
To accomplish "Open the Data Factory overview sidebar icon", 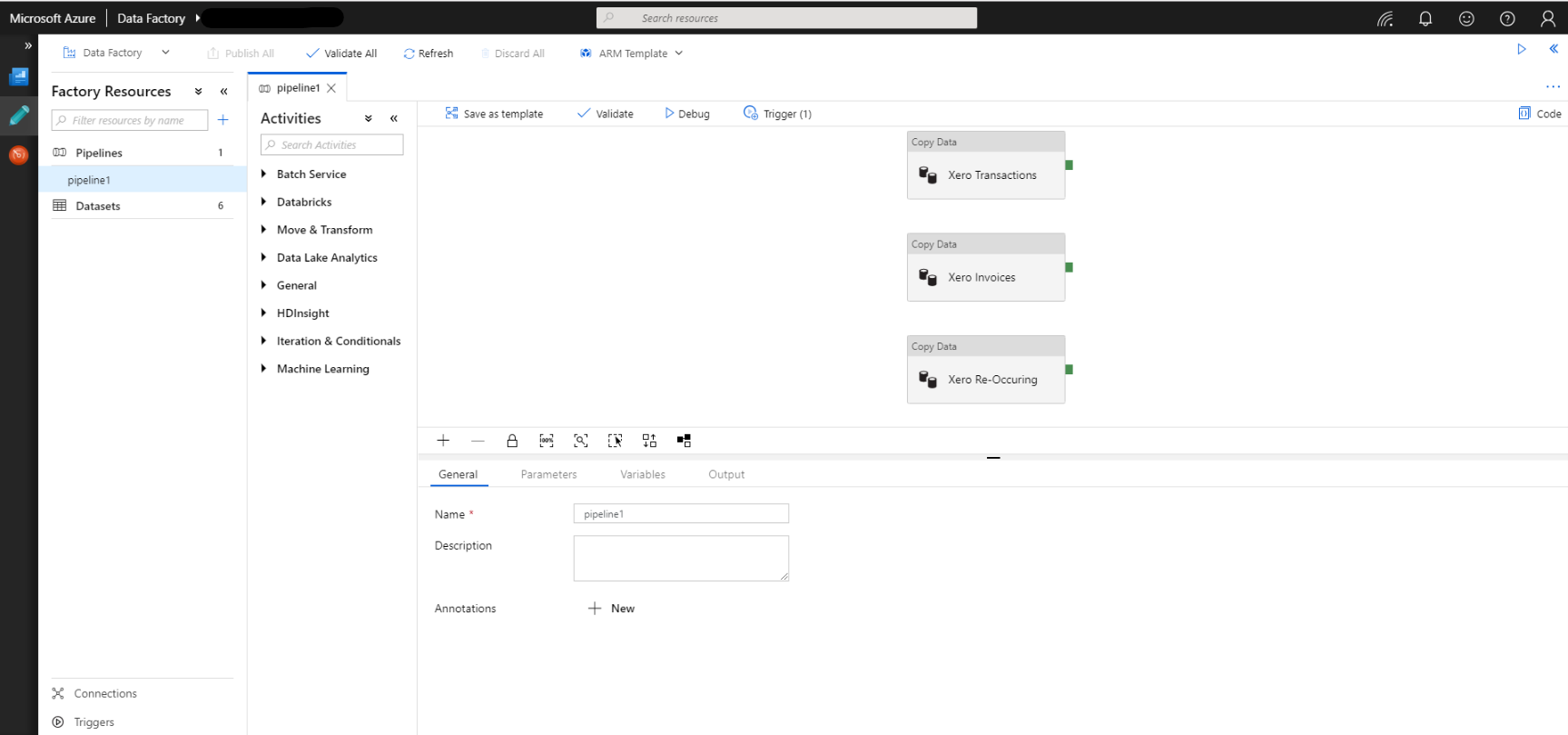I will 19,77.
